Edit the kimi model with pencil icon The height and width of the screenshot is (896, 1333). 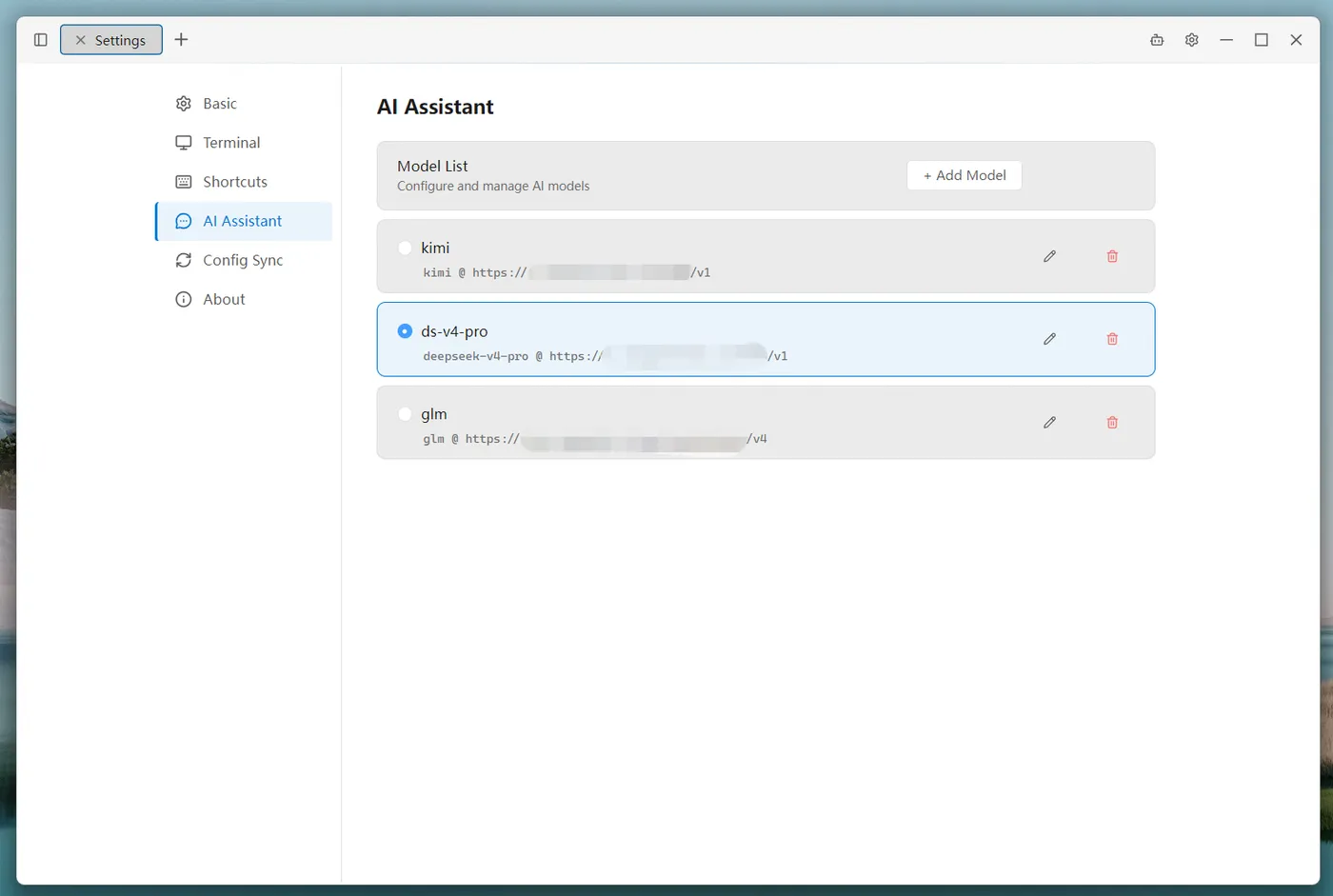click(x=1049, y=256)
